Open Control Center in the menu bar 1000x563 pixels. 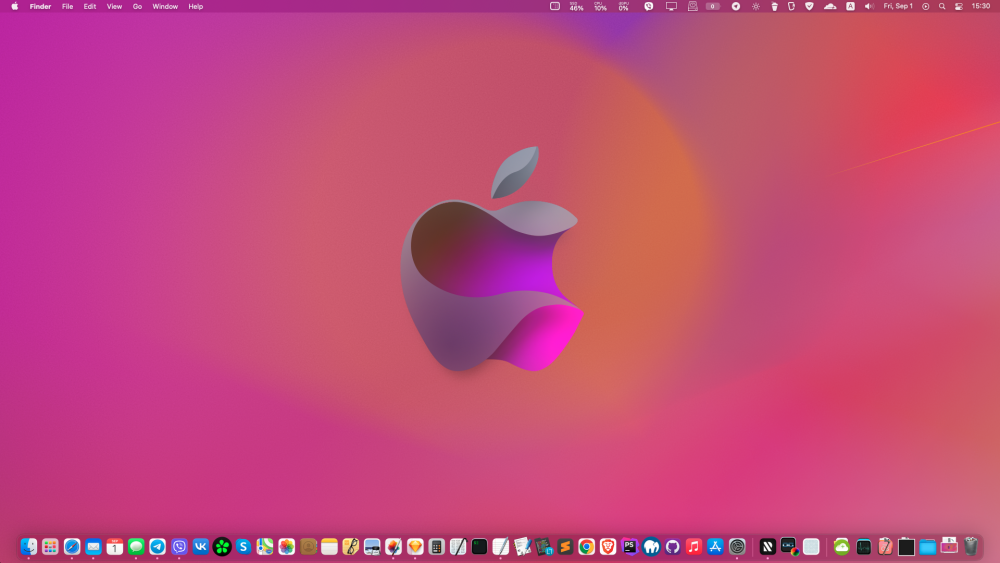pos(959,6)
